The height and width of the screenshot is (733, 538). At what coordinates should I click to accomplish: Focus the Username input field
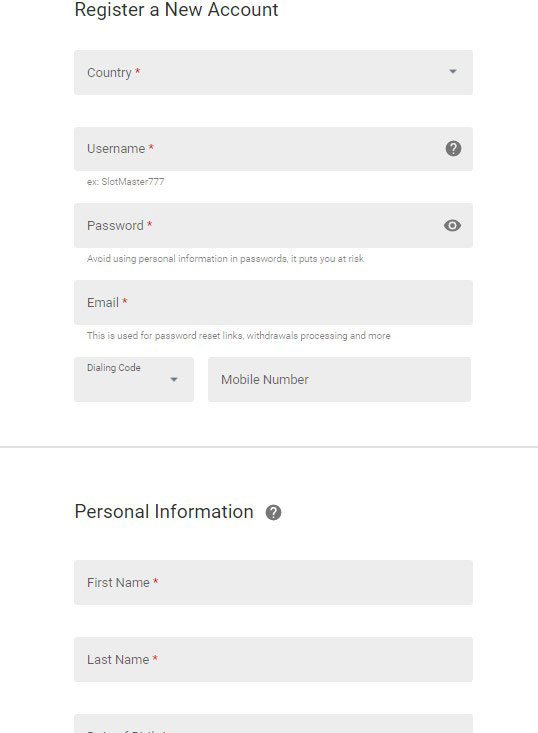coord(273,149)
